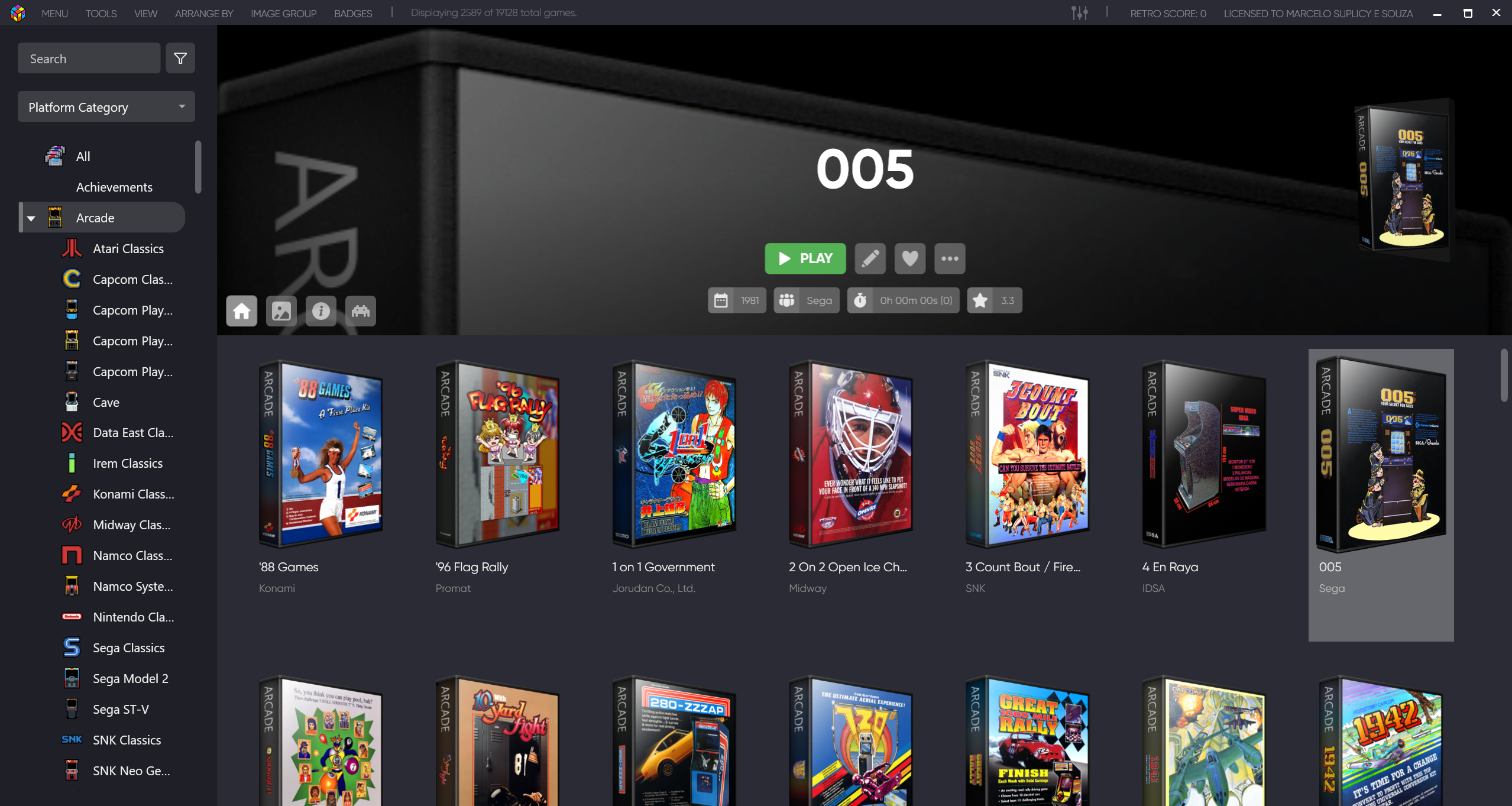The height and width of the screenshot is (806, 1512).
Task: Click the game controller invader icon button
Action: click(x=361, y=311)
